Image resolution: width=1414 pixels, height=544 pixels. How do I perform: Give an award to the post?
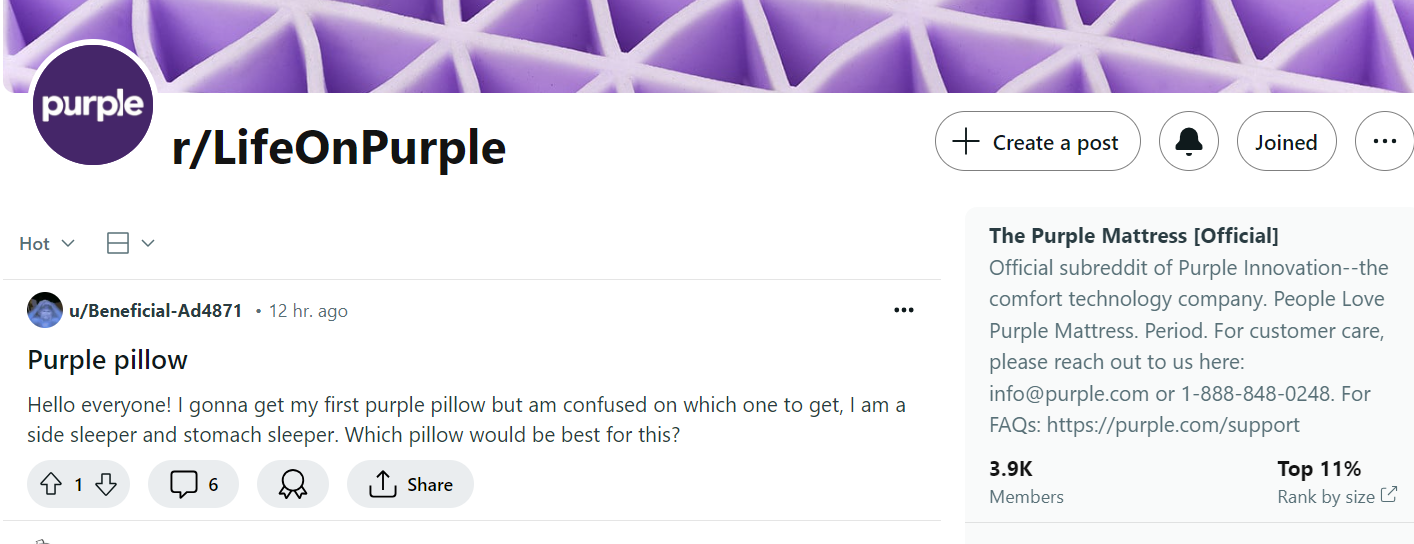coord(292,485)
